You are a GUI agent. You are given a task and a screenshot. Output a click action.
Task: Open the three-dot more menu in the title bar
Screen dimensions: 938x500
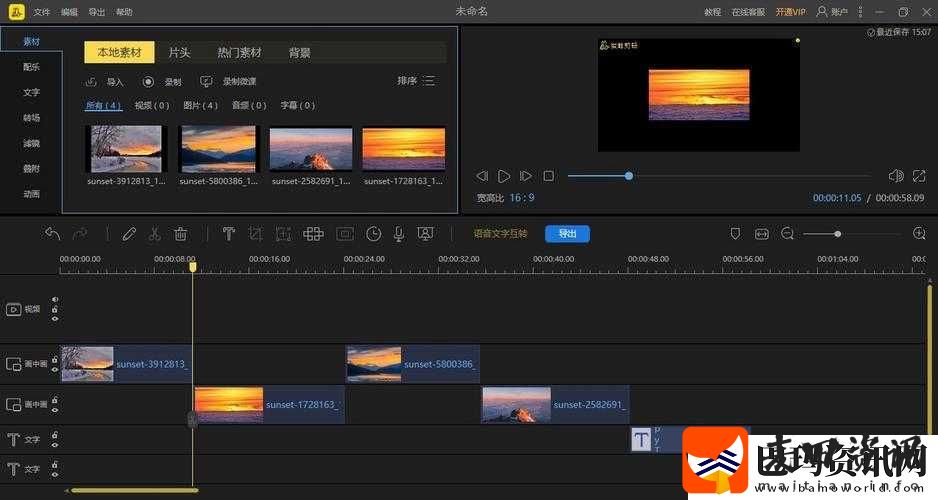(x=860, y=11)
